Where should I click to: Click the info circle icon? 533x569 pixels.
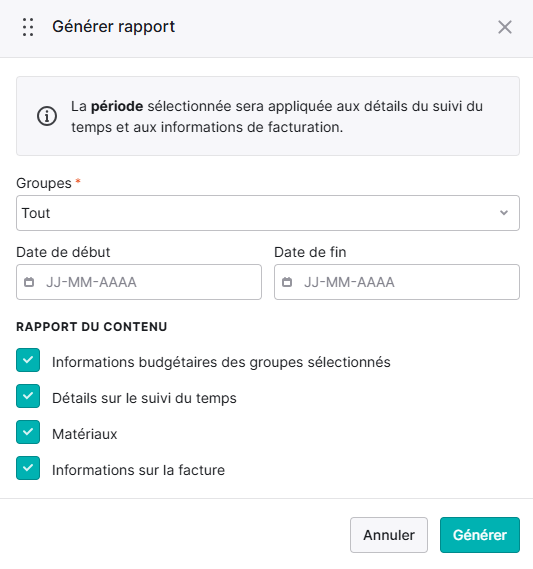pos(47,116)
